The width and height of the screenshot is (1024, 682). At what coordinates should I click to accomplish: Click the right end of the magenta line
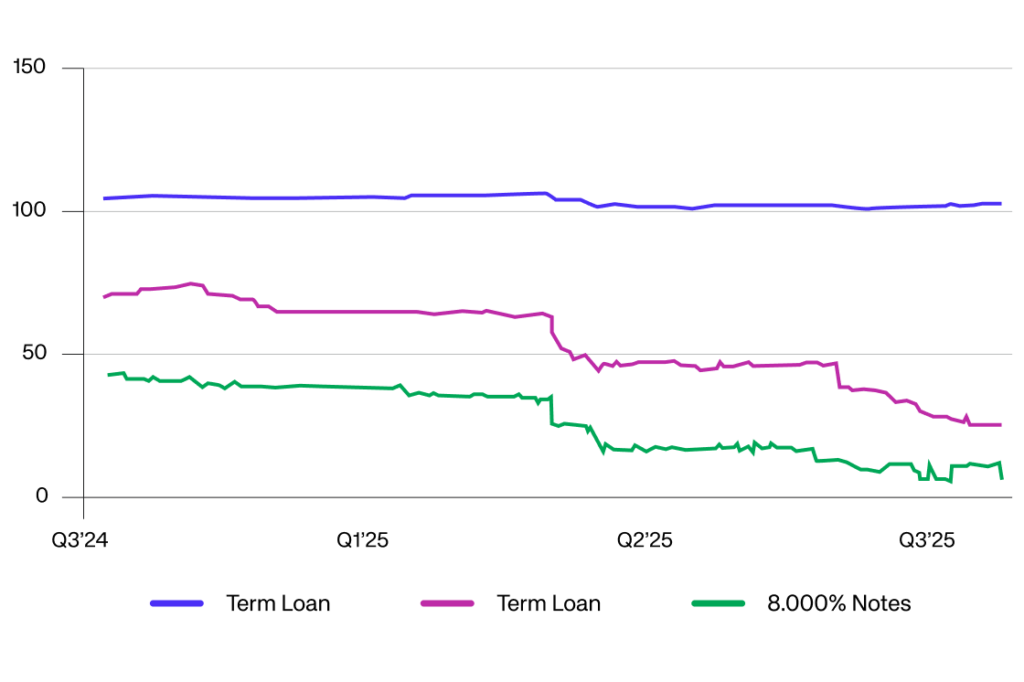tap(999, 425)
